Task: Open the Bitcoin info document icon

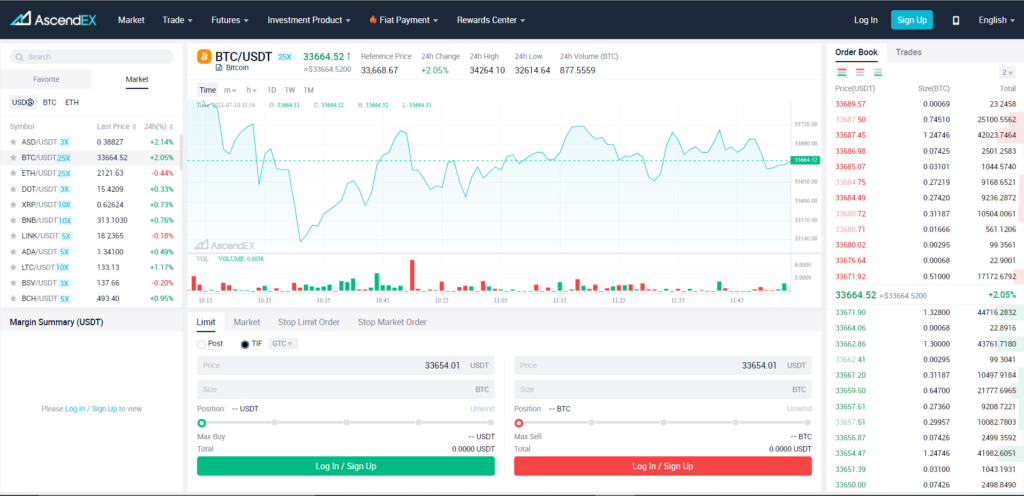Action: [219, 67]
